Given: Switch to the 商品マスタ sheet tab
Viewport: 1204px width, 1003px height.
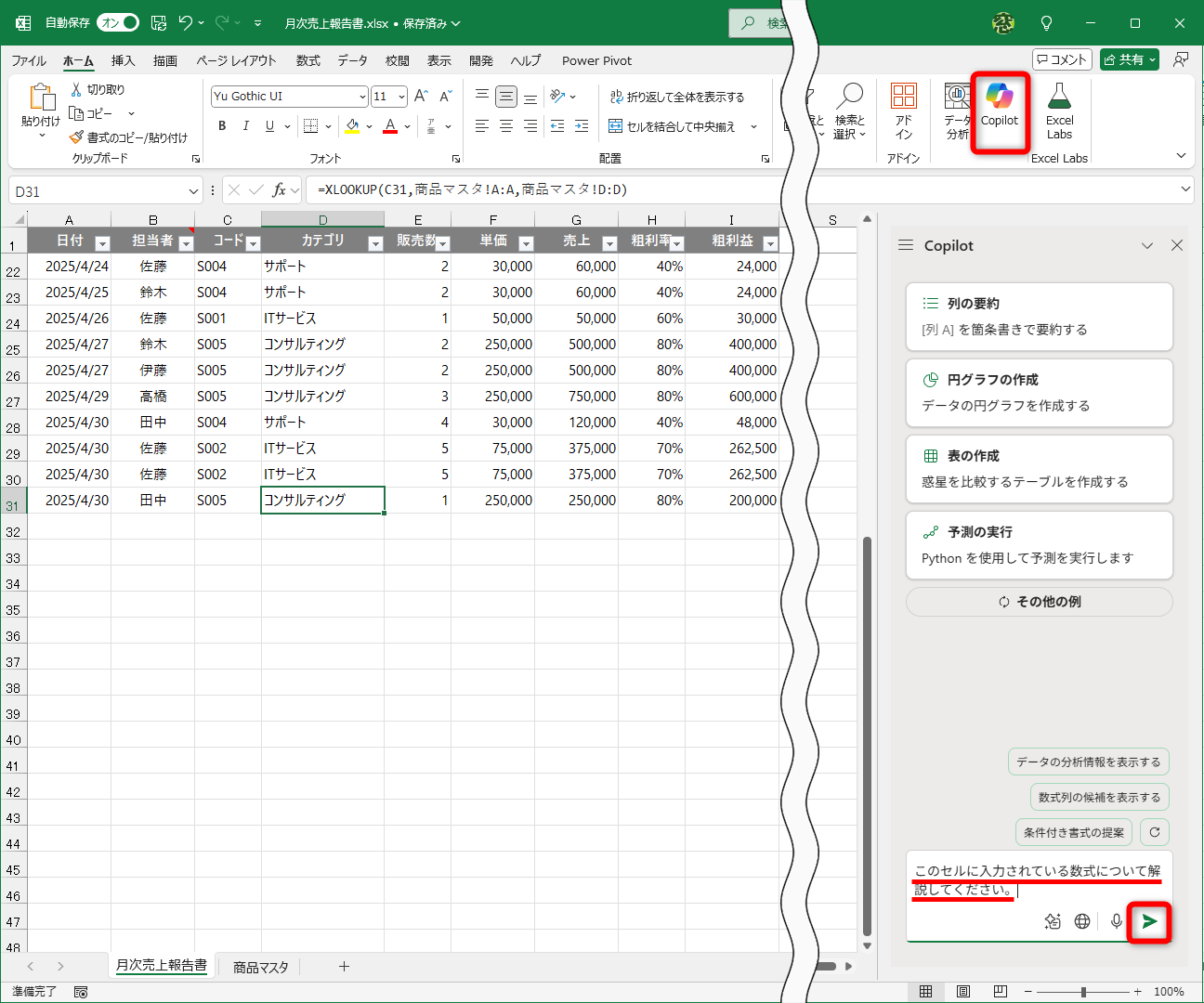Looking at the screenshot, I should pyautogui.click(x=261, y=967).
